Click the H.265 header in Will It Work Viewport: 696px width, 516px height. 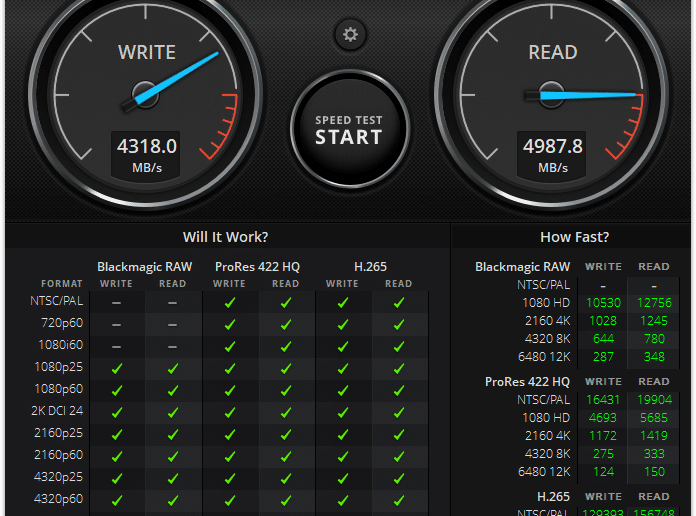[371, 266]
